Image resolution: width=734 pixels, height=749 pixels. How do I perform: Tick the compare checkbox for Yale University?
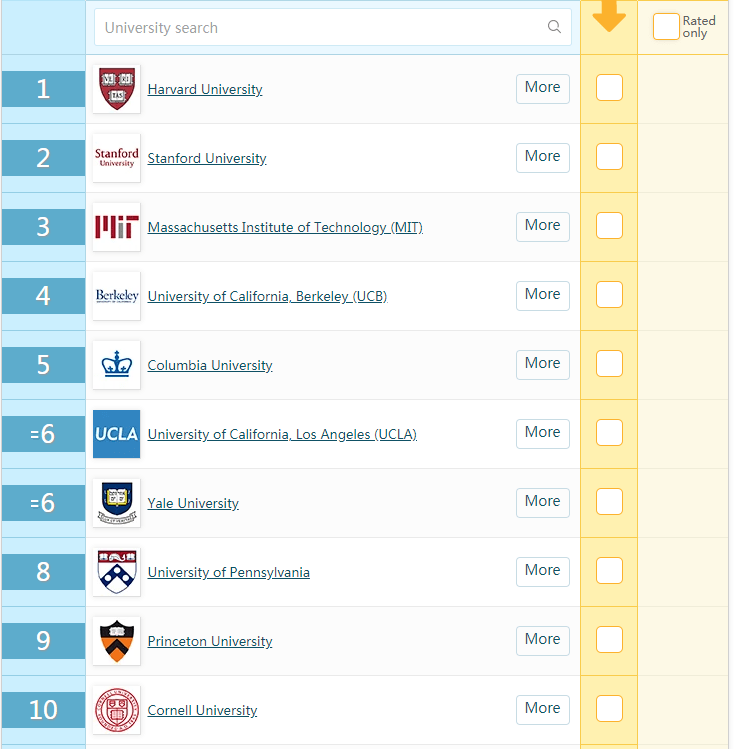pyautogui.click(x=609, y=502)
